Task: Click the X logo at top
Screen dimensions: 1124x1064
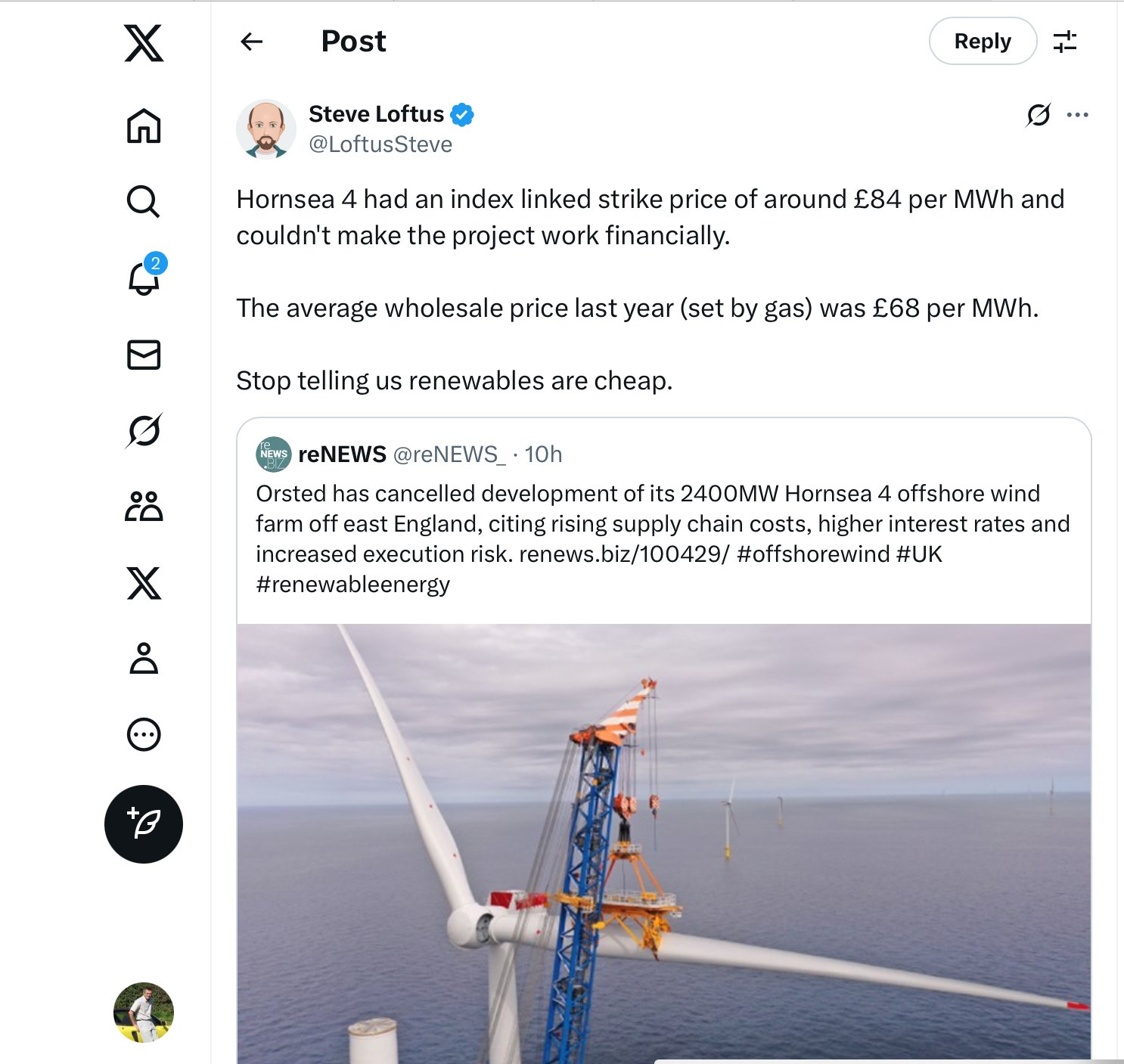Action: (x=144, y=42)
